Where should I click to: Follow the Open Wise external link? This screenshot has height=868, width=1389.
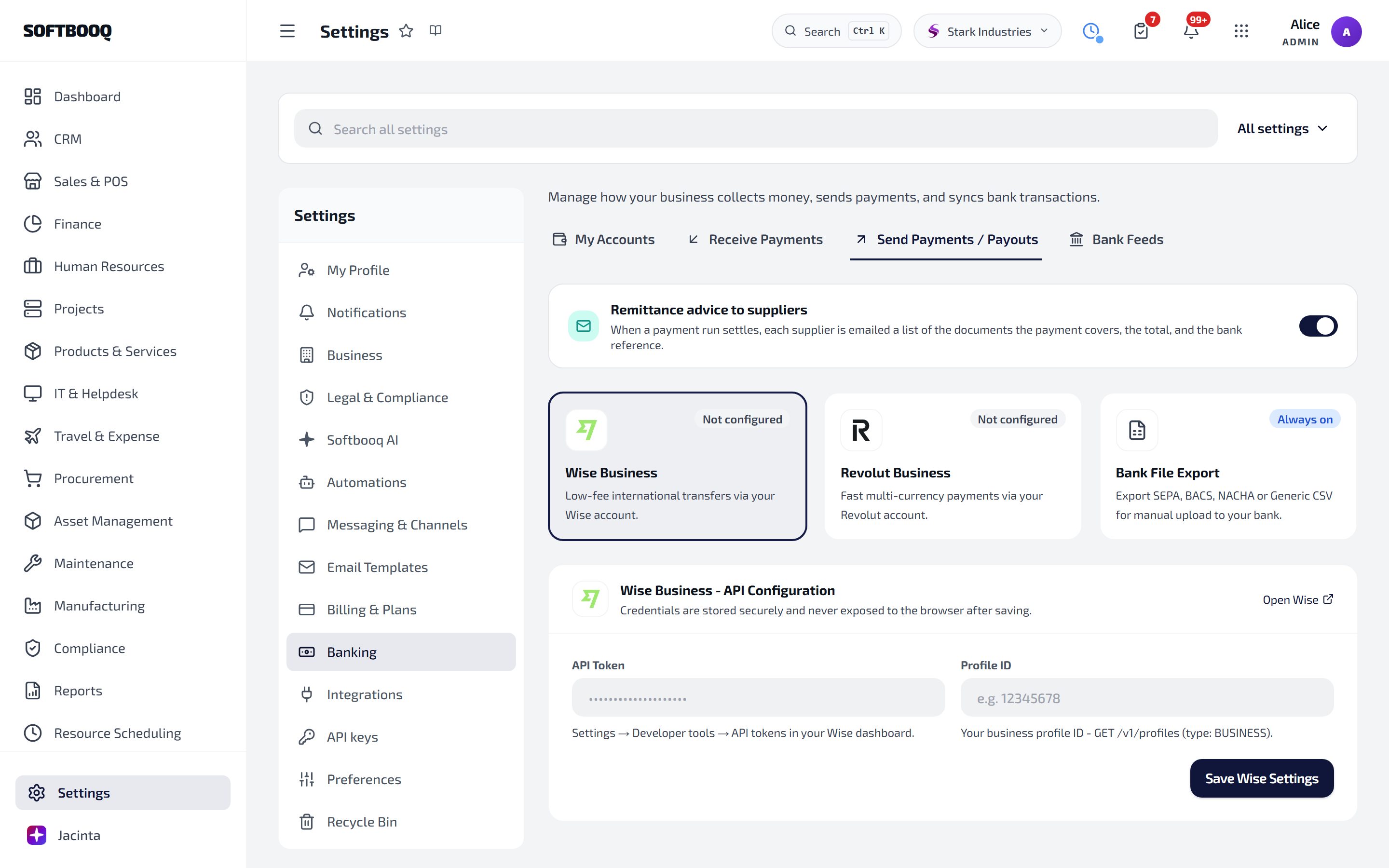(x=1298, y=600)
